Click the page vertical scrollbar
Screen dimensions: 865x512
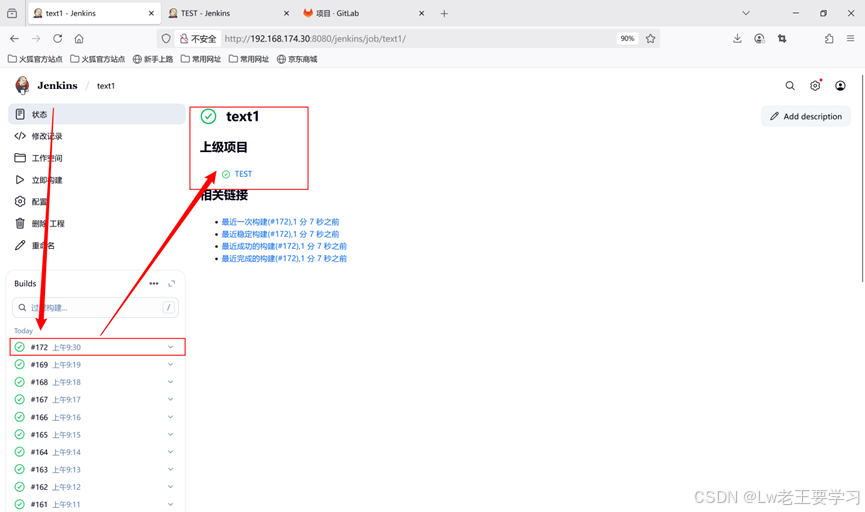click(862, 179)
